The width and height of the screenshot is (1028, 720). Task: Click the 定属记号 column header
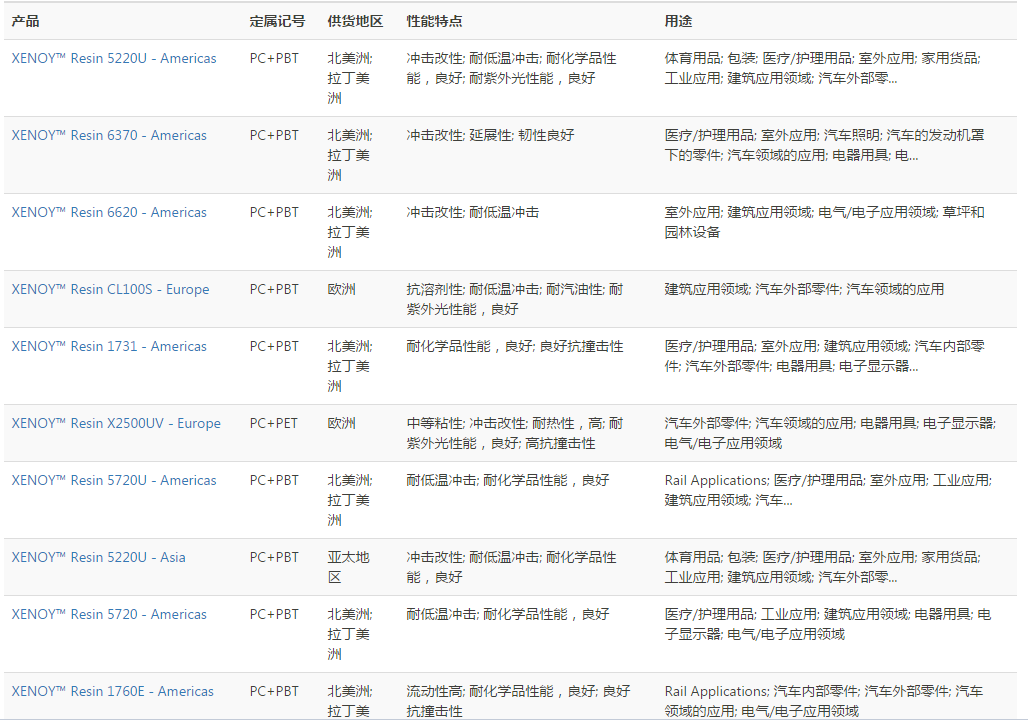click(277, 22)
